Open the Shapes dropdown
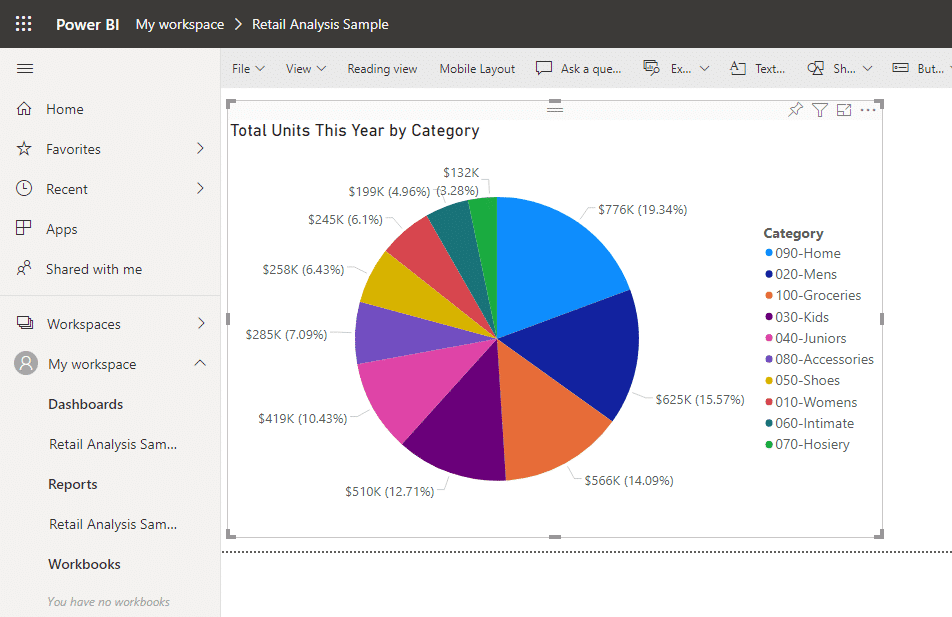The image size is (952, 617). click(x=840, y=68)
